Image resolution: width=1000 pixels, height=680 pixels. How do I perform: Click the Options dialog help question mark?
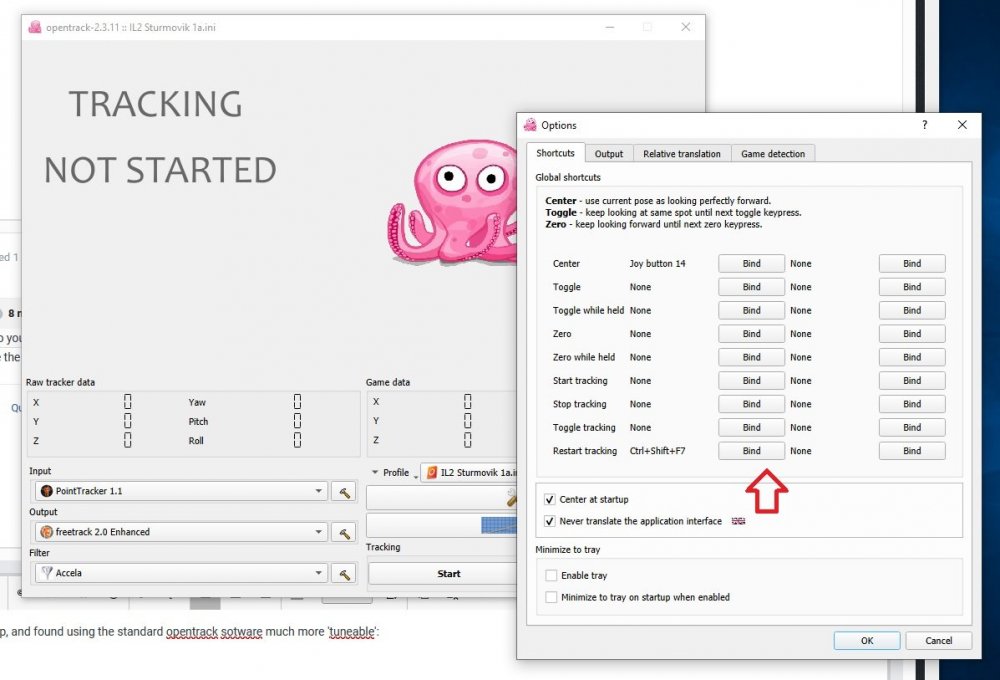click(924, 125)
